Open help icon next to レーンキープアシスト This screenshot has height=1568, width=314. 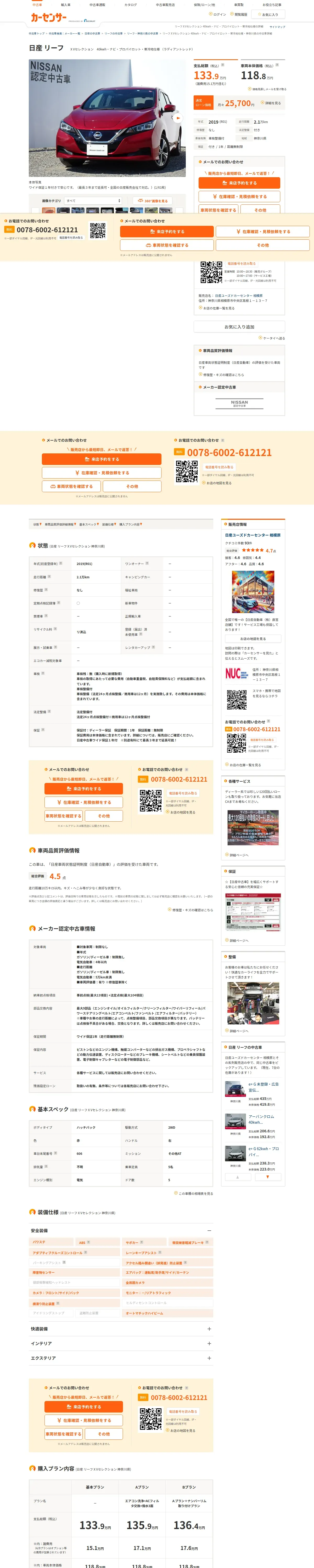[x=160, y=1253]
